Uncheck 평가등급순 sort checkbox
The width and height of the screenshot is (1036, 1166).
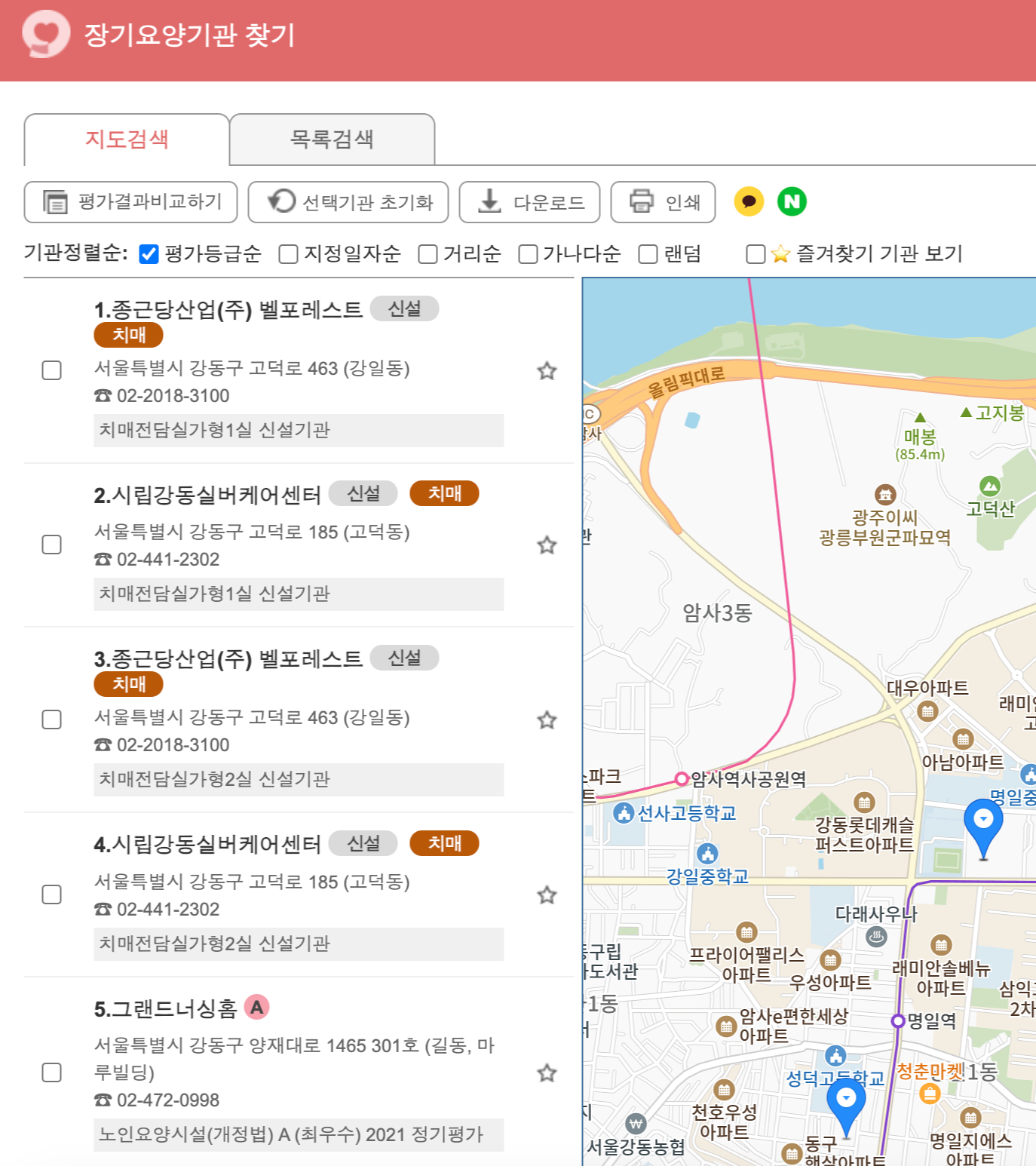point(149,254)
